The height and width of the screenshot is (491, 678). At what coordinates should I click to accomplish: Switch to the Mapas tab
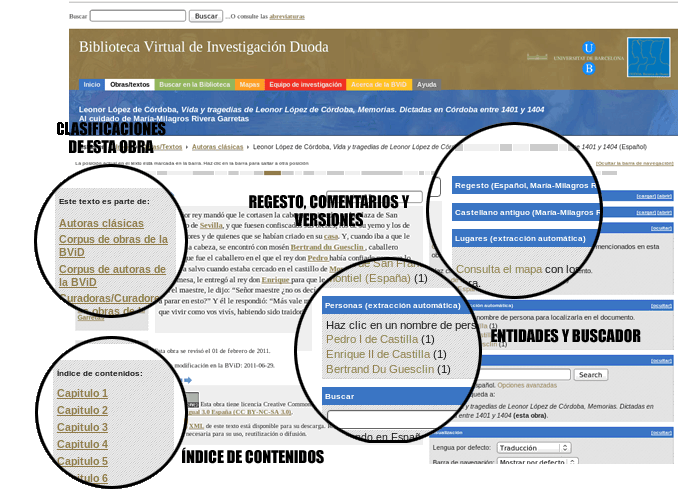point(249,85)
